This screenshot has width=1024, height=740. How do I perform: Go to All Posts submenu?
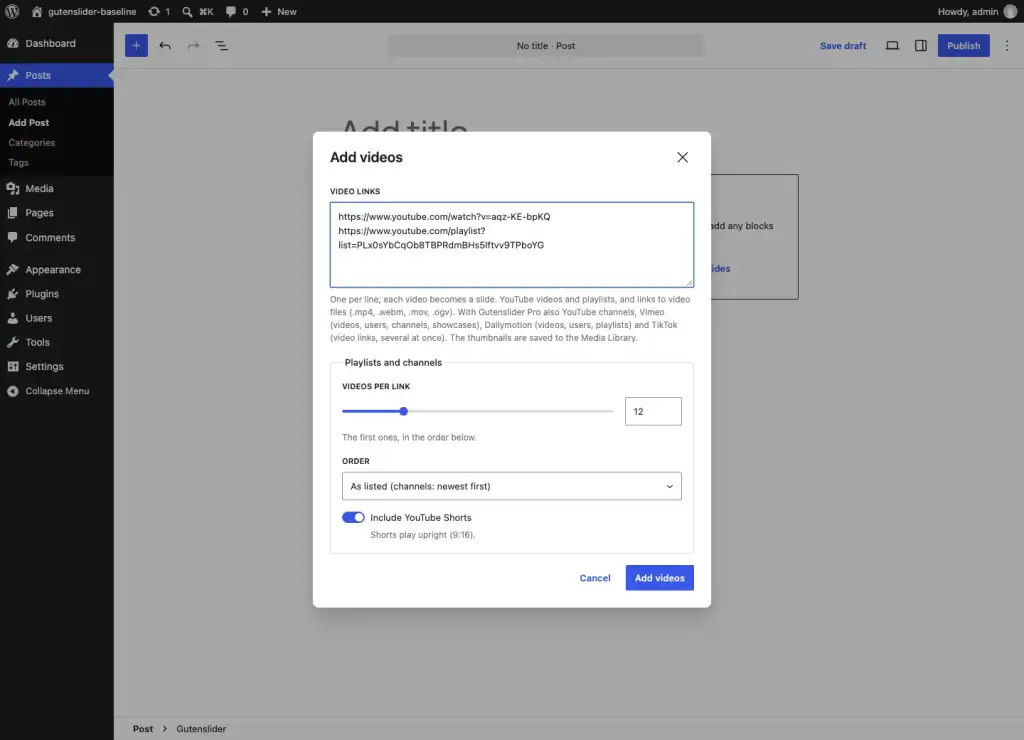pos(27,102)
